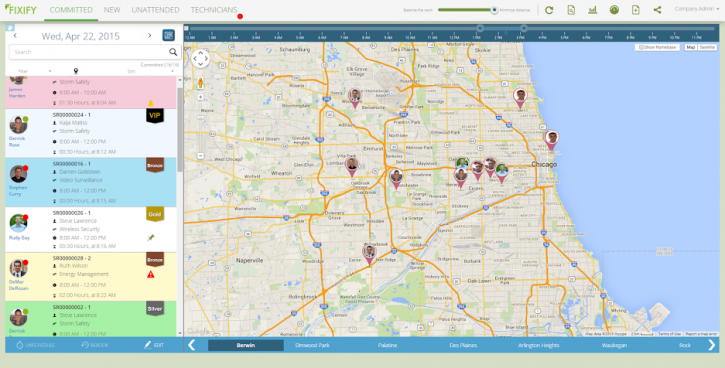This screenshot has width=725, height=368.
Task: Click the red warning triangle on SR00000028
Action: pyautogui.click(x=150, y=275)
